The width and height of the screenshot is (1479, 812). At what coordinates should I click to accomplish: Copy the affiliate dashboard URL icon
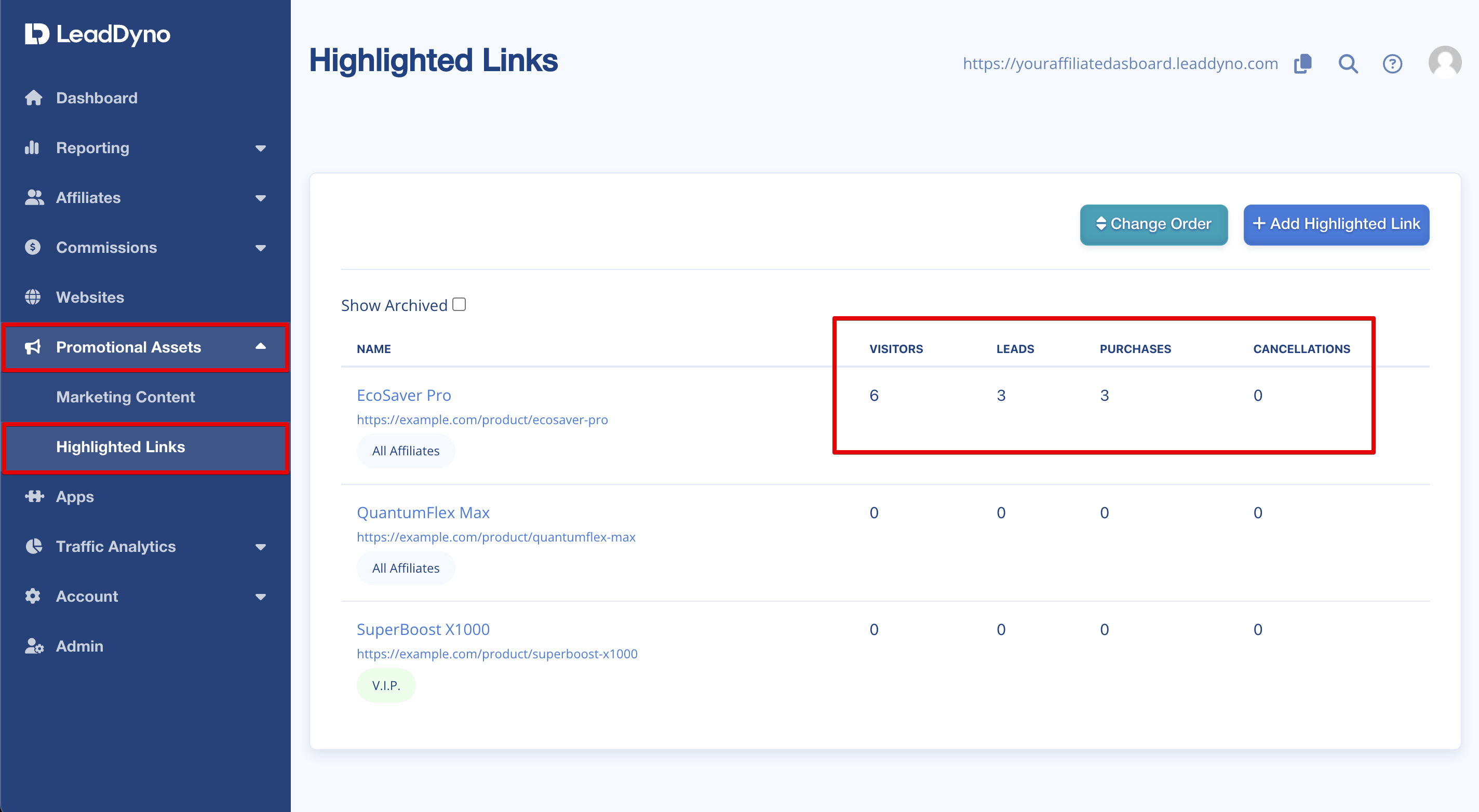tap(1303, 64)
